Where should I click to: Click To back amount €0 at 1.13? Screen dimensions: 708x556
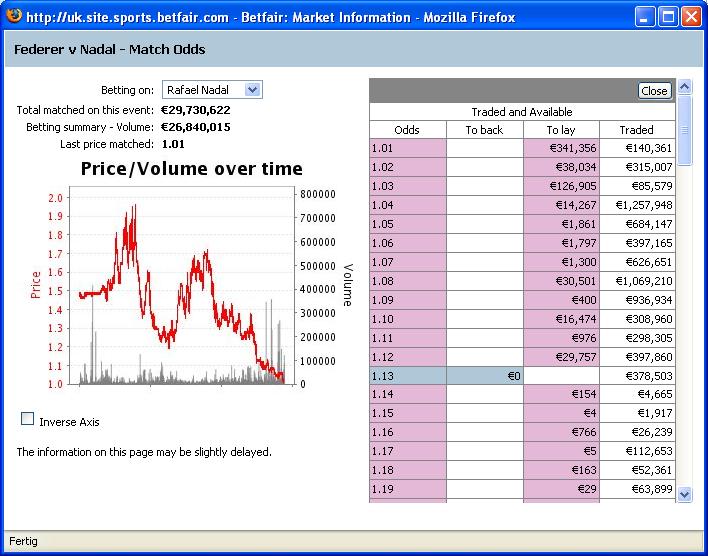coord(485,376)
